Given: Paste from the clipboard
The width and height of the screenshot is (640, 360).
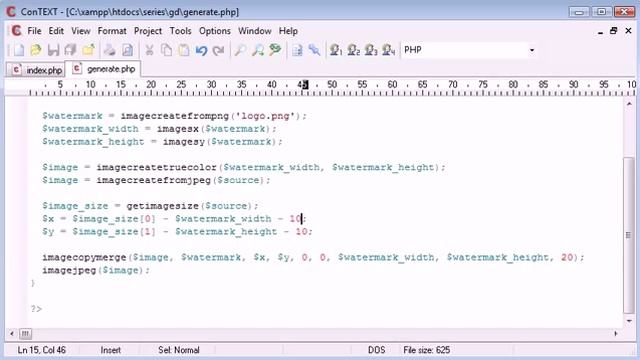Looking at the screenshot, I should tap(184, 50).
